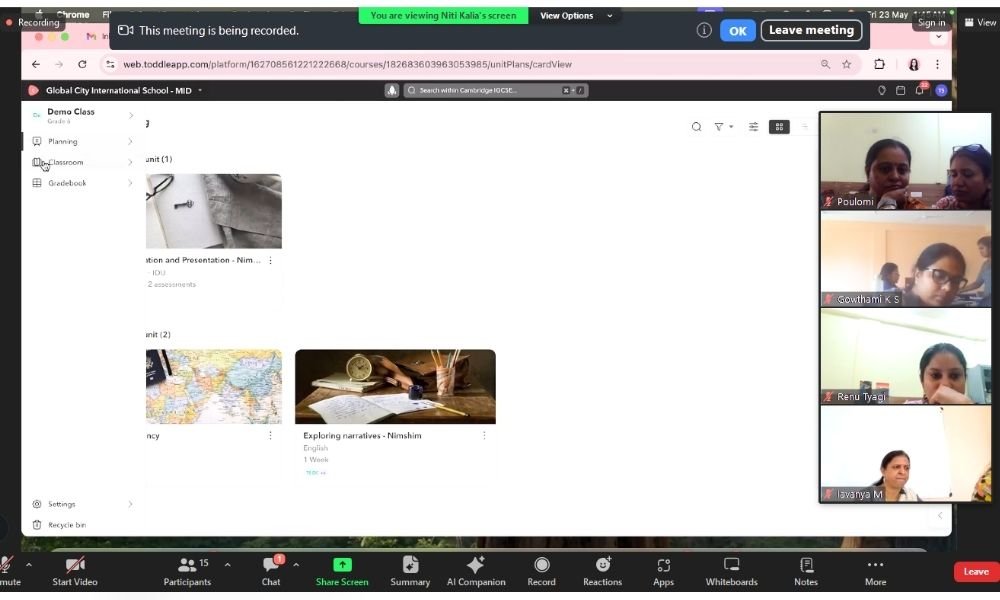Open options menu for Exploring narratives card
1000x600 pixels.
(x=484, y=435)
